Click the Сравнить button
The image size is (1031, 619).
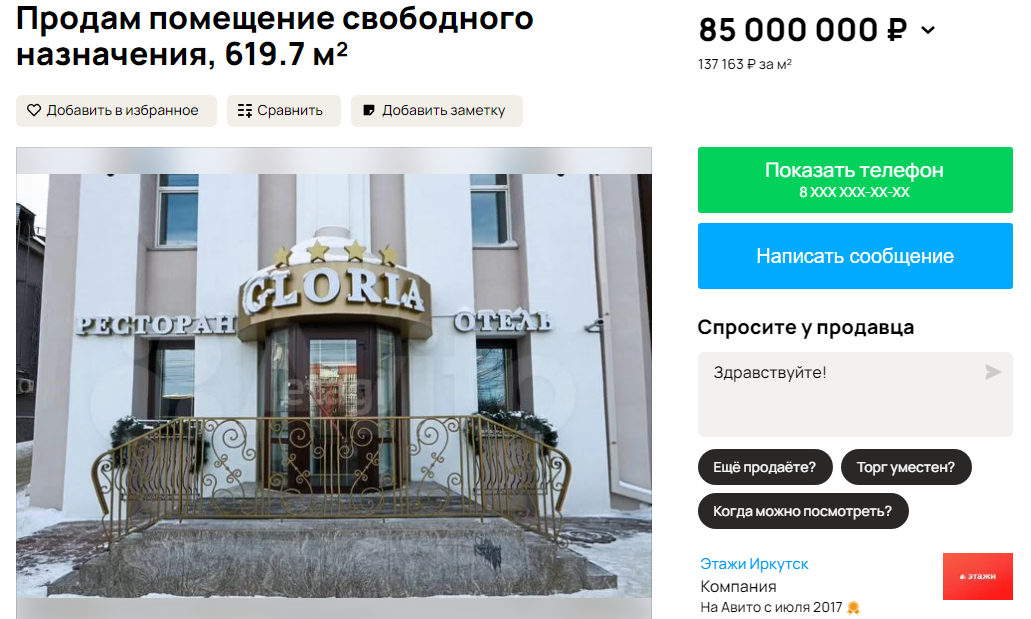pyautogui.click(x=283, y=111)
